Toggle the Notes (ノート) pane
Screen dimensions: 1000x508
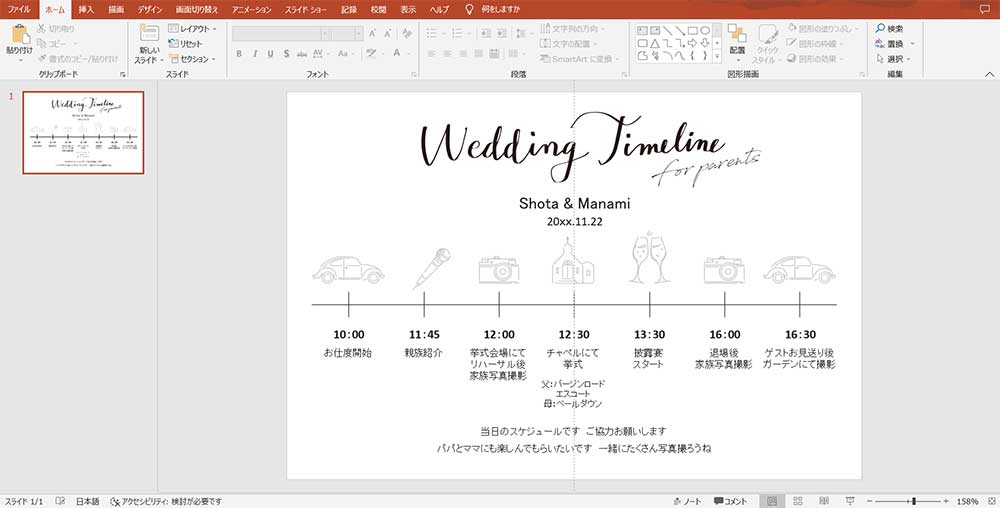click(688, 500)
